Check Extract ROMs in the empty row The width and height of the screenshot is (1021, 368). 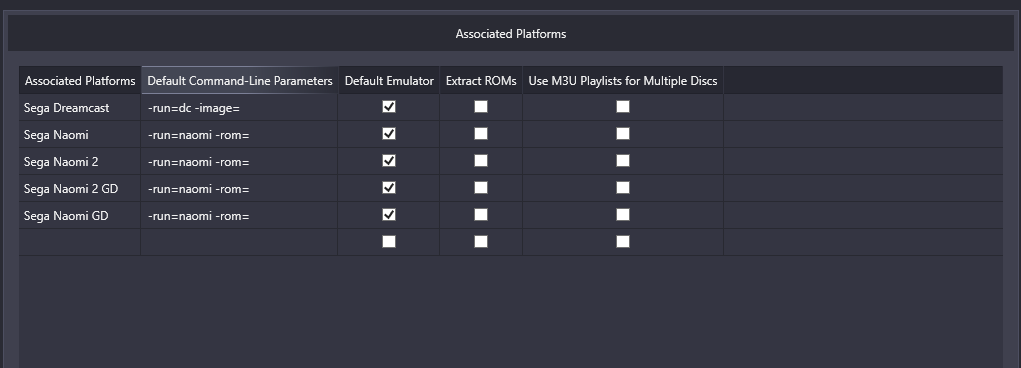(x=481, y=242)
